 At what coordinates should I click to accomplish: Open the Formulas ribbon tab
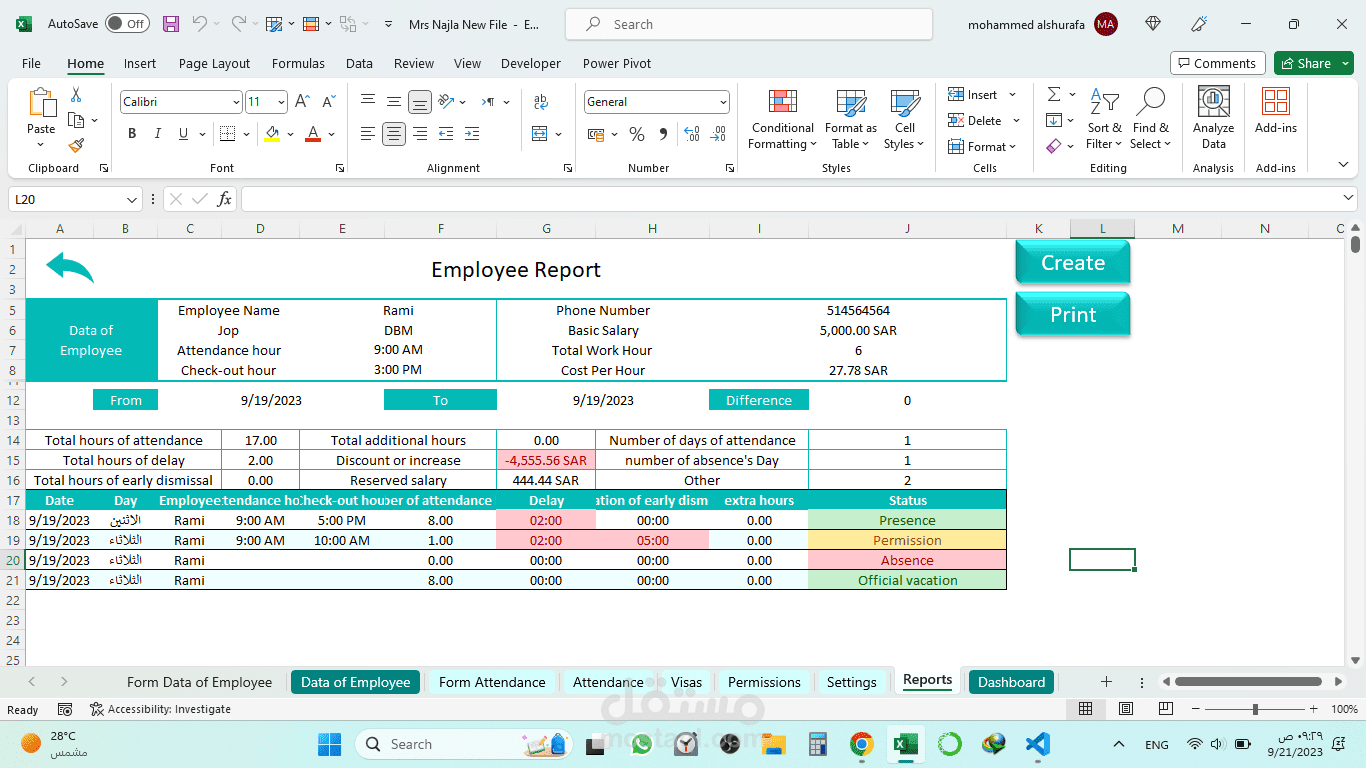[298, 63]
